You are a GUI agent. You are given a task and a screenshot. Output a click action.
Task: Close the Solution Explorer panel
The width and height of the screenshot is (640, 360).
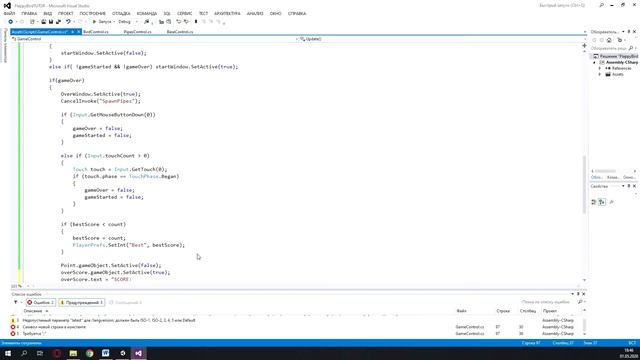[x=634, y=31]
